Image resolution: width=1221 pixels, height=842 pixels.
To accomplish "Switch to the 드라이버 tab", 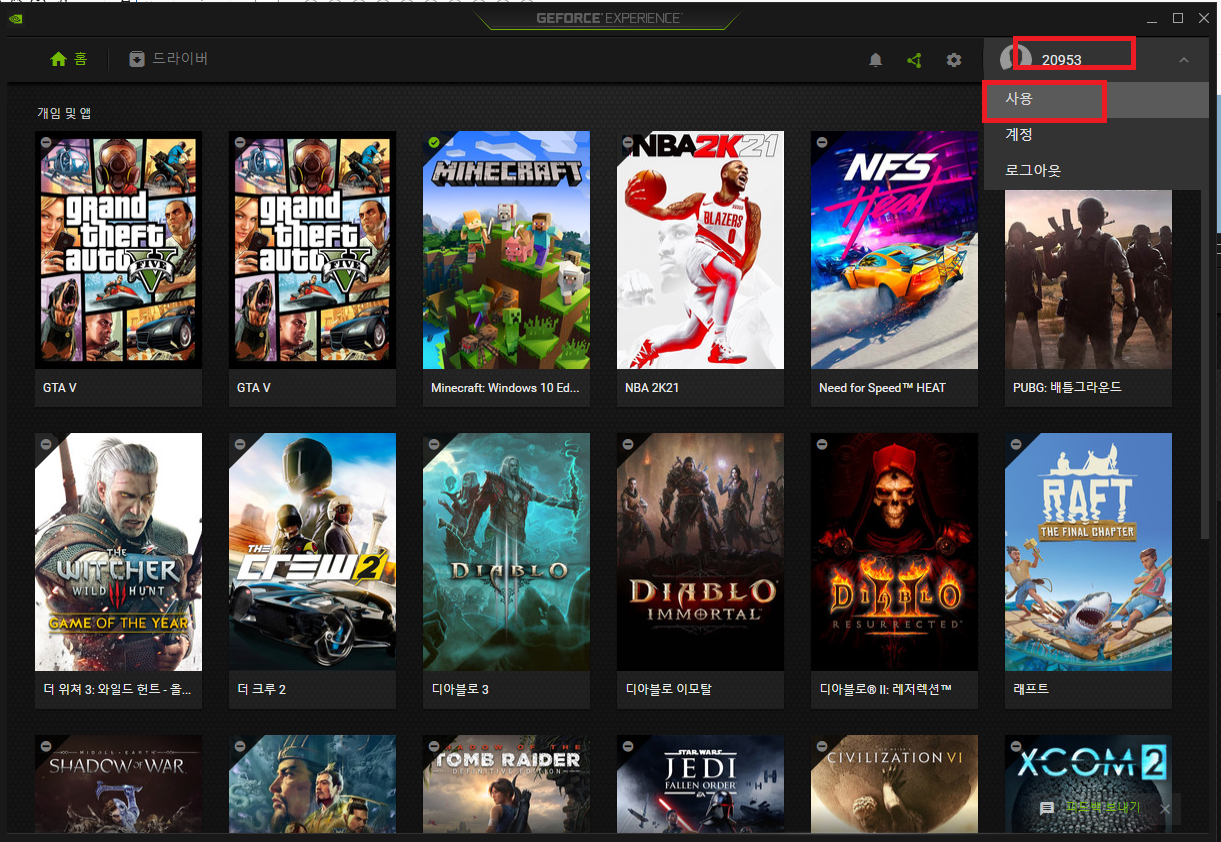I will 169,59.
